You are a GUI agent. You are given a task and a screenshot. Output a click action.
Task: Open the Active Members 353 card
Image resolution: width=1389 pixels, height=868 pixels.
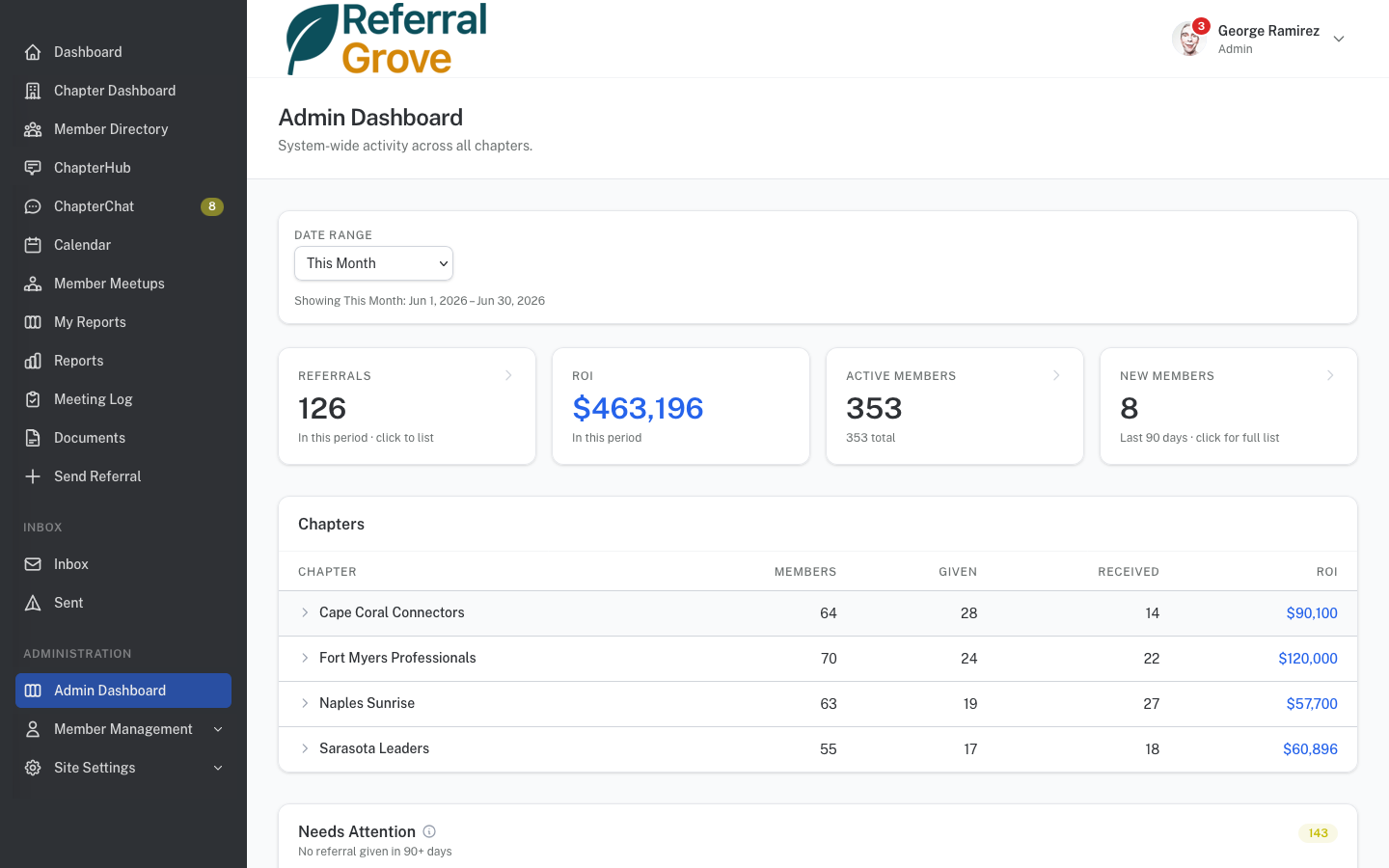[x=955, y=406]
